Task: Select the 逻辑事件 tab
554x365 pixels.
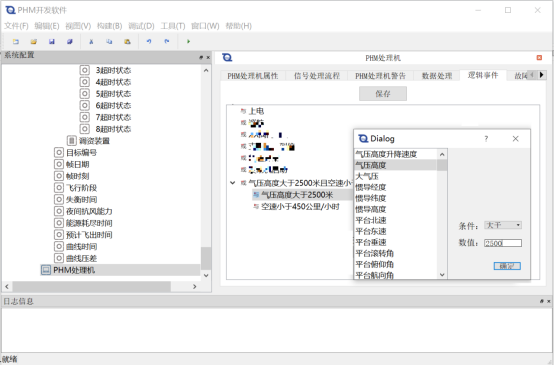Action: (483, 75)
